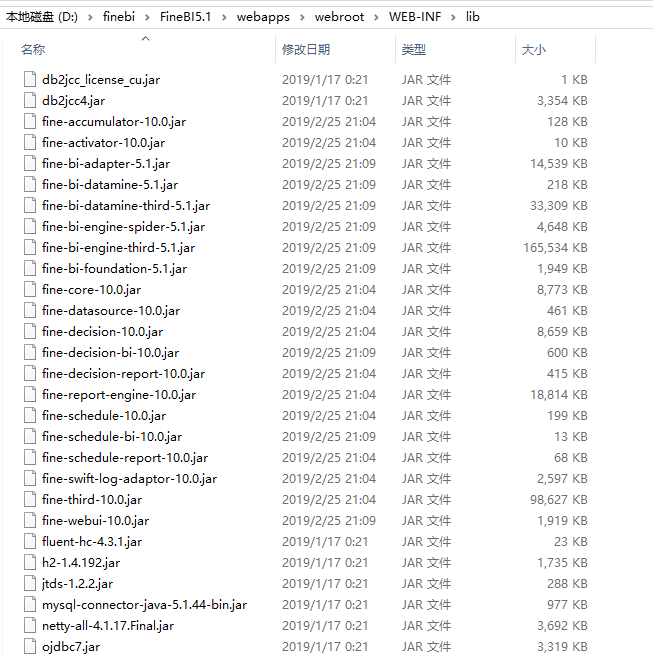Sort files by 类型 column header
The height and width of the screenshot is (656, 653).
point(414,49)
